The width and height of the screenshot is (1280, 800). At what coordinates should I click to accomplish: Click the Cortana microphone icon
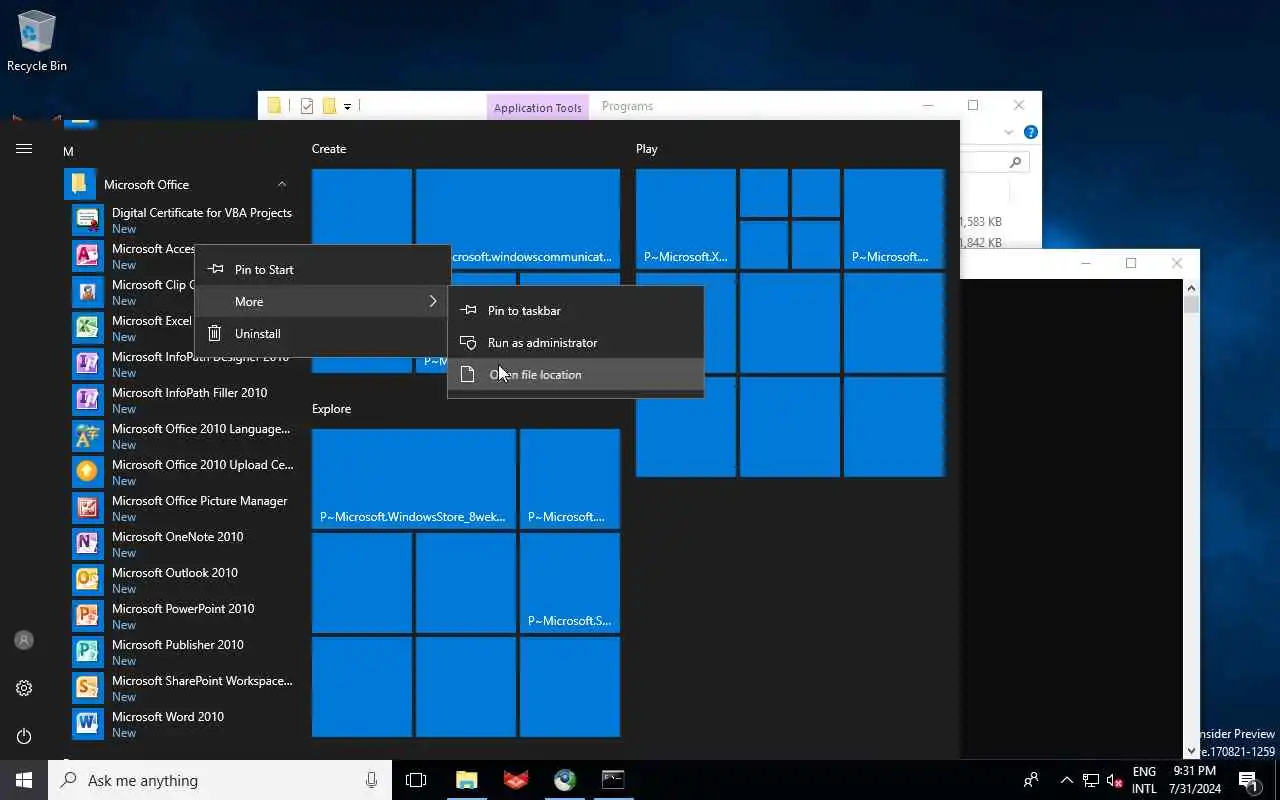[371, 780]
